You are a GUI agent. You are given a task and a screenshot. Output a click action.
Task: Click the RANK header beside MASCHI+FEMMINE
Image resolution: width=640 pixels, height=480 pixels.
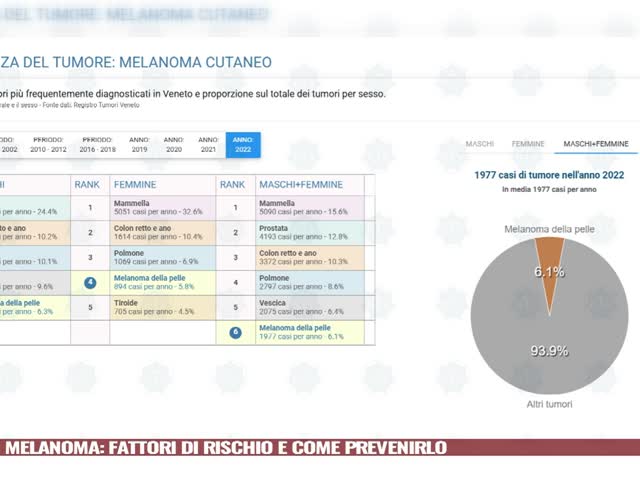pos(233,185)
